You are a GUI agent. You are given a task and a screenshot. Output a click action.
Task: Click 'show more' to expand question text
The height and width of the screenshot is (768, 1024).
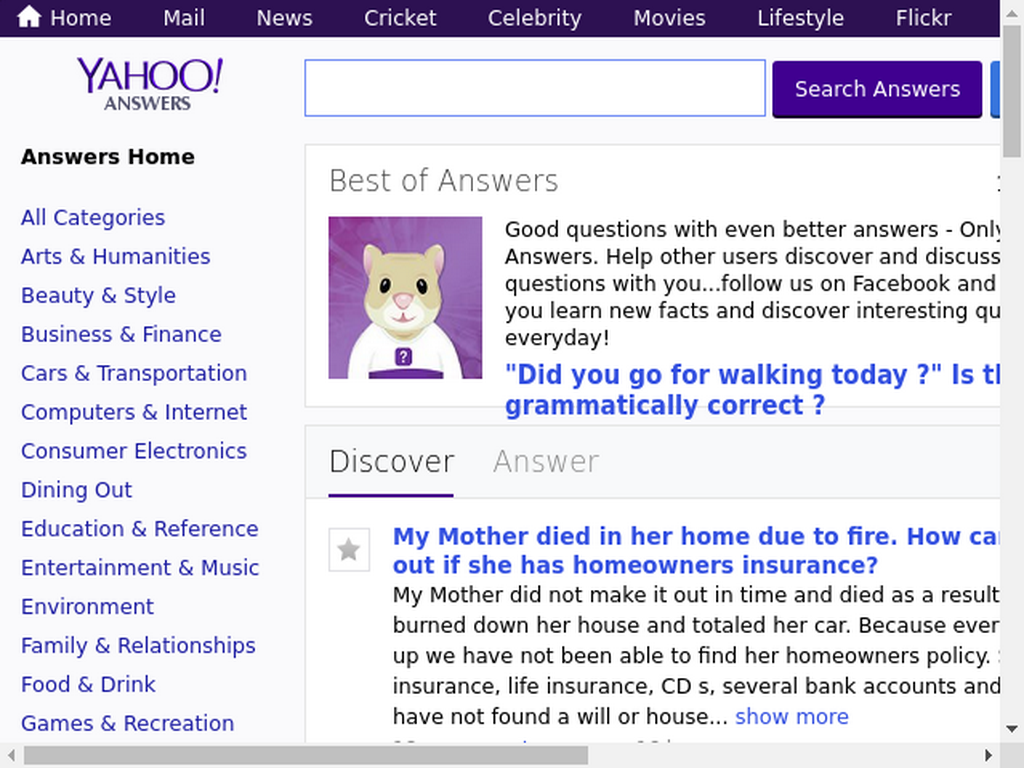792,716
